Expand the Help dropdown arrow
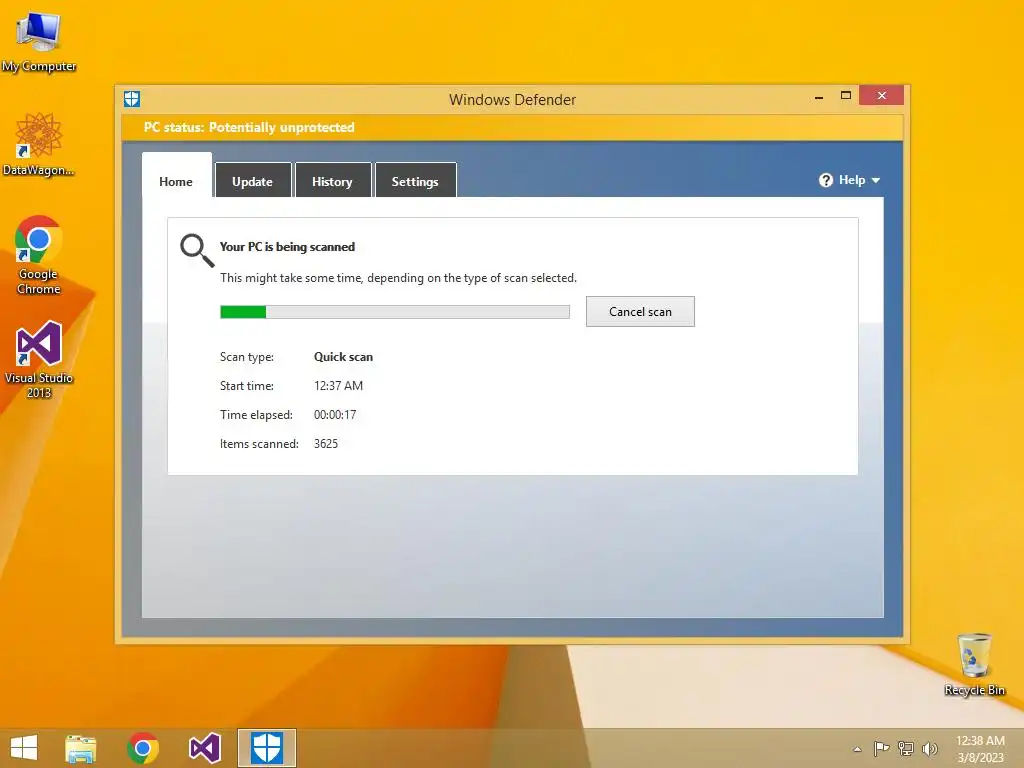Screen dimensions: 1024x768 click(876, 180)
